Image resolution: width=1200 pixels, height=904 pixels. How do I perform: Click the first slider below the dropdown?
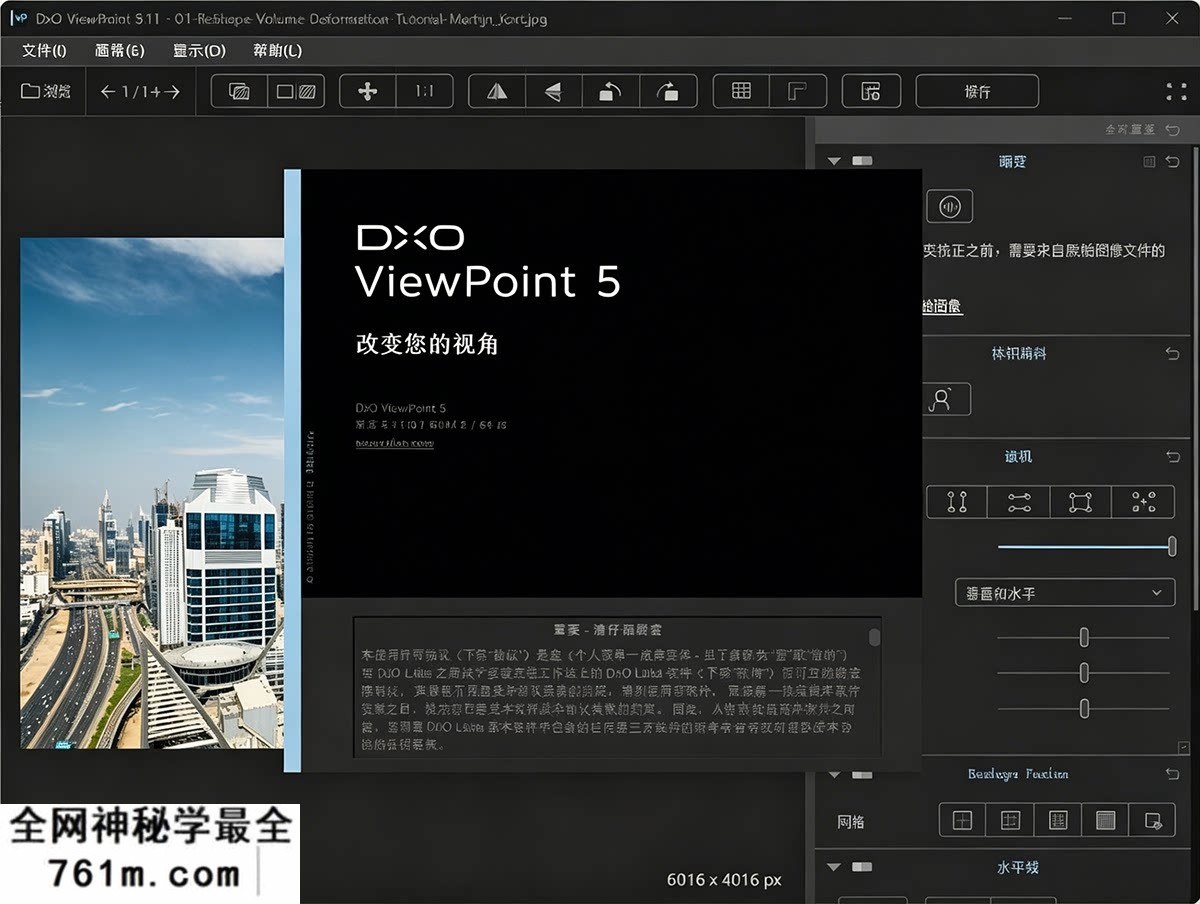pyautogui.click(x=1084, y=637)
